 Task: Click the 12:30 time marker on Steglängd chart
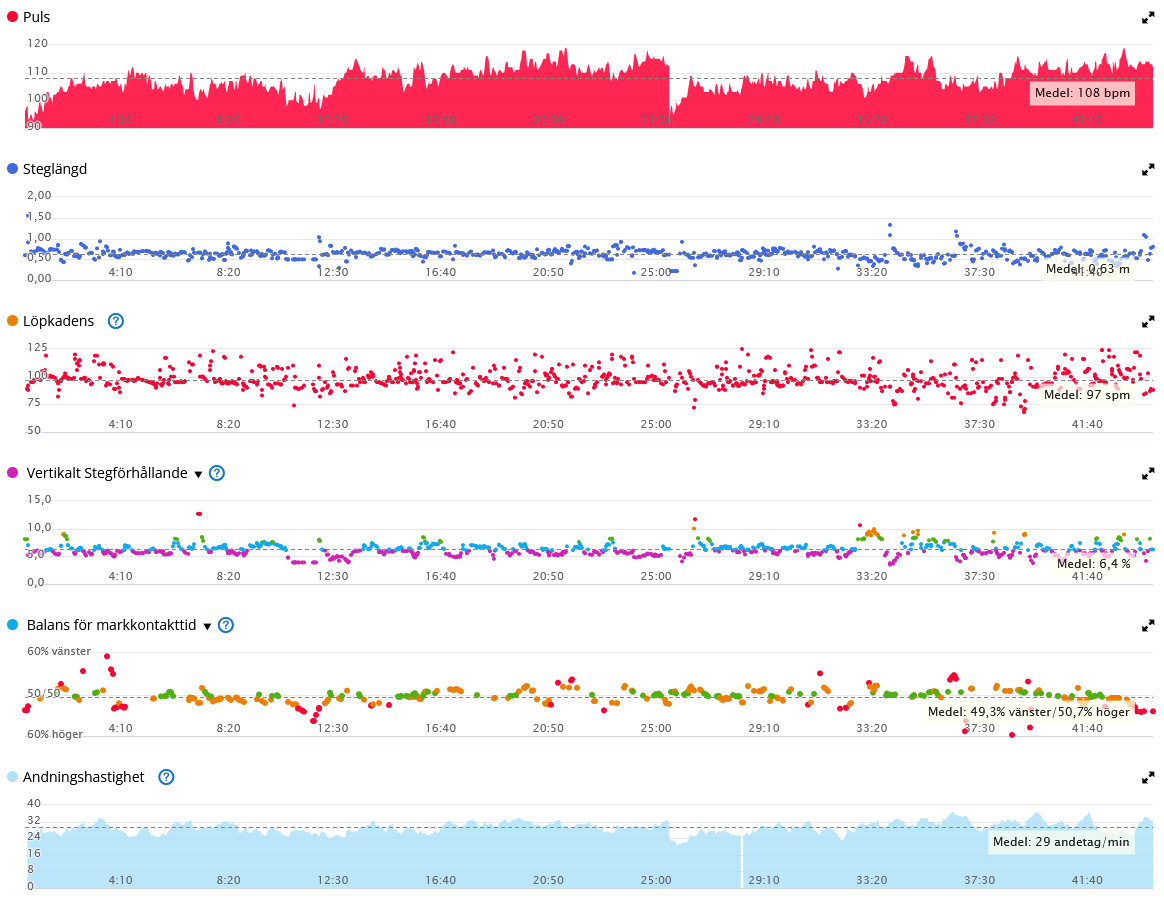[x=333, y=272]
